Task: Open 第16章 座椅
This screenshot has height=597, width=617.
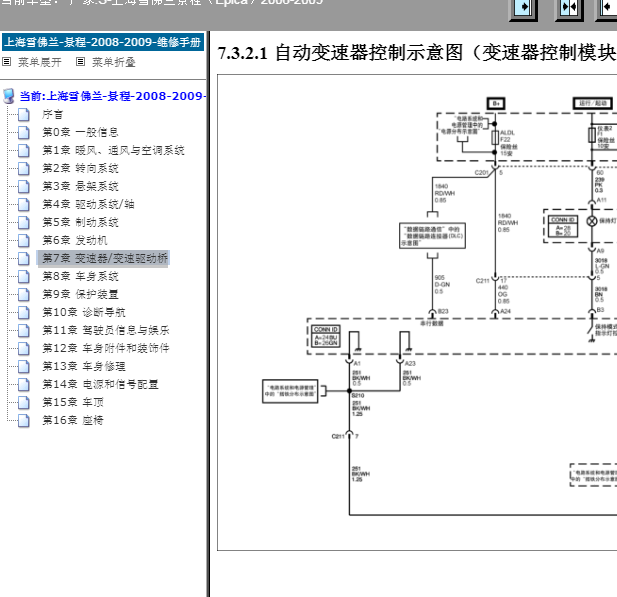Action: pyautogui.click(x=73, y=420)
